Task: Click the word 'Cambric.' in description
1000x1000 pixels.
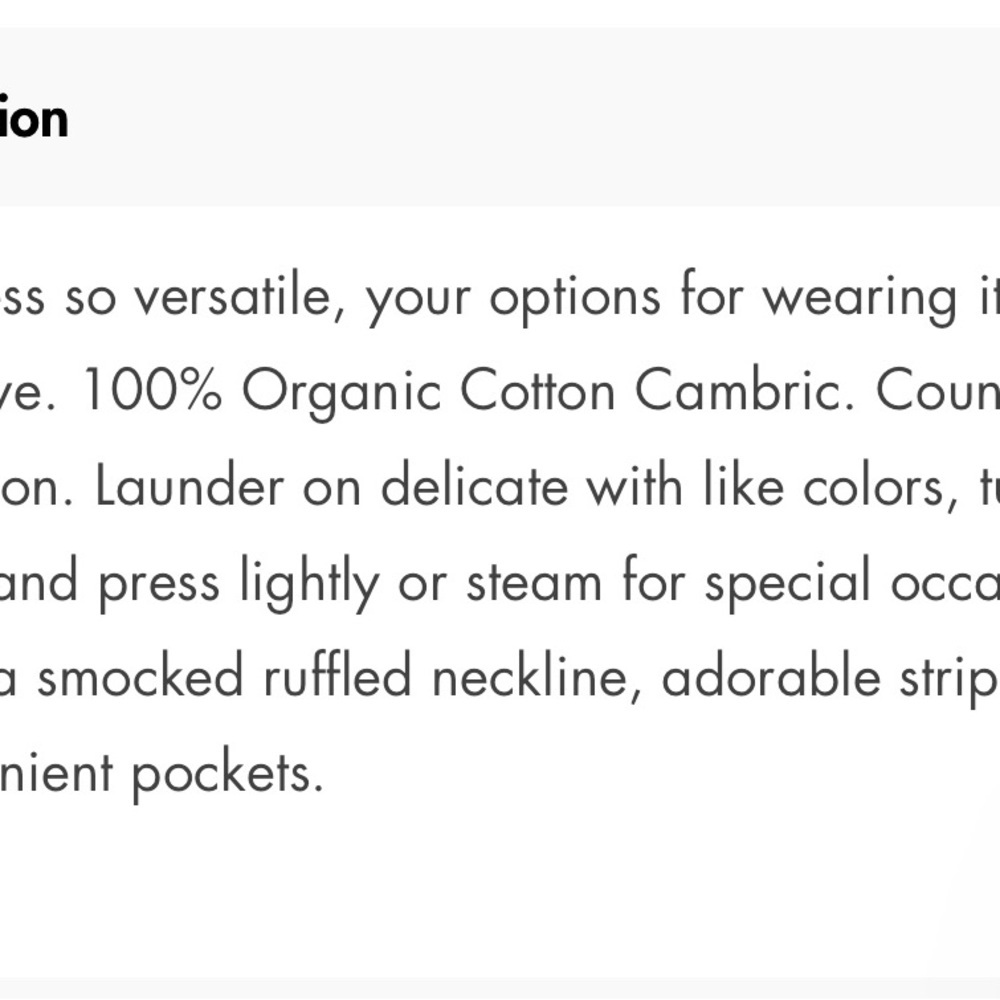Action: tap(745, 391)
